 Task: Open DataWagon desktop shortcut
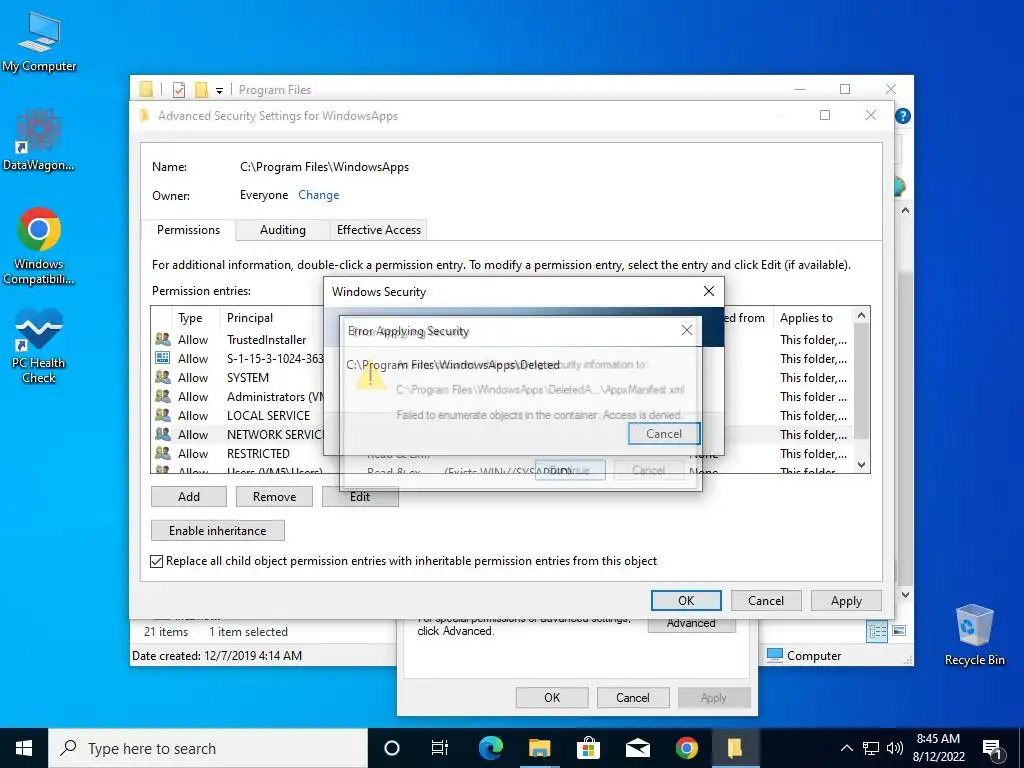coord(39,140)
